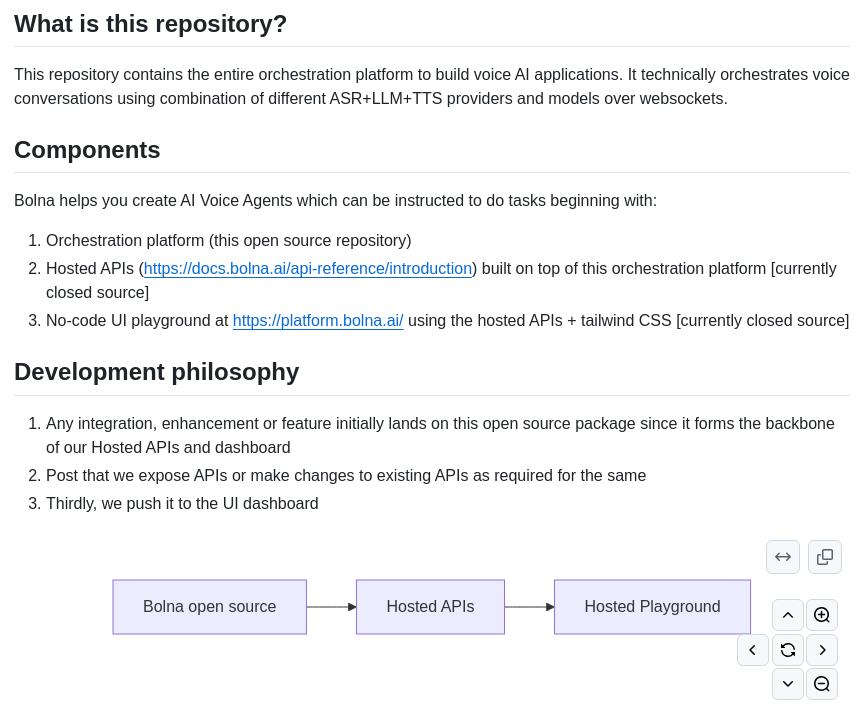859x713 pixels.
Task: Click the horizontal expand diagram icon
Action: (783, 557)
